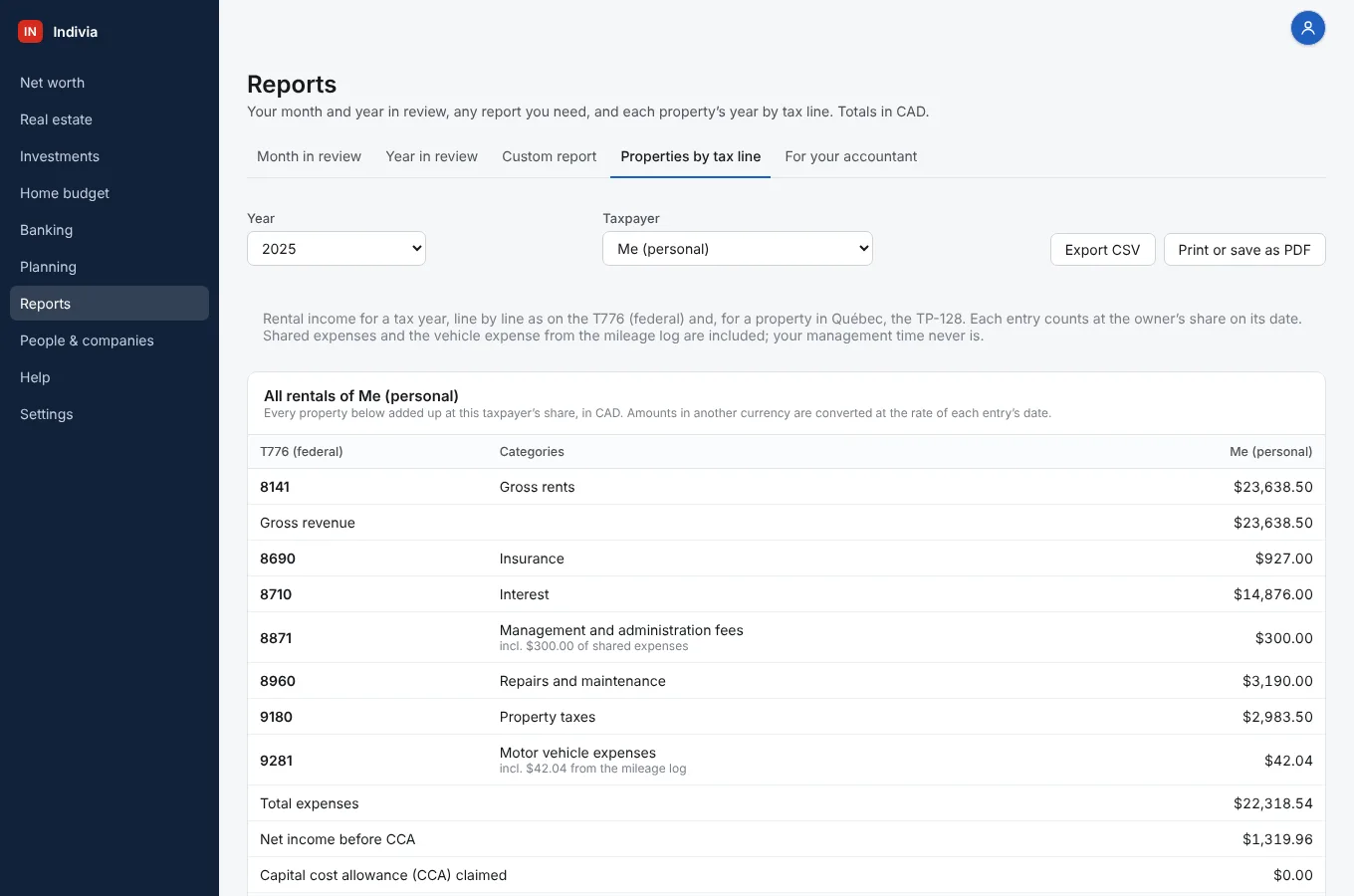Go to Banking in sidebar
Screen dimensions: 1354x896
110,230
